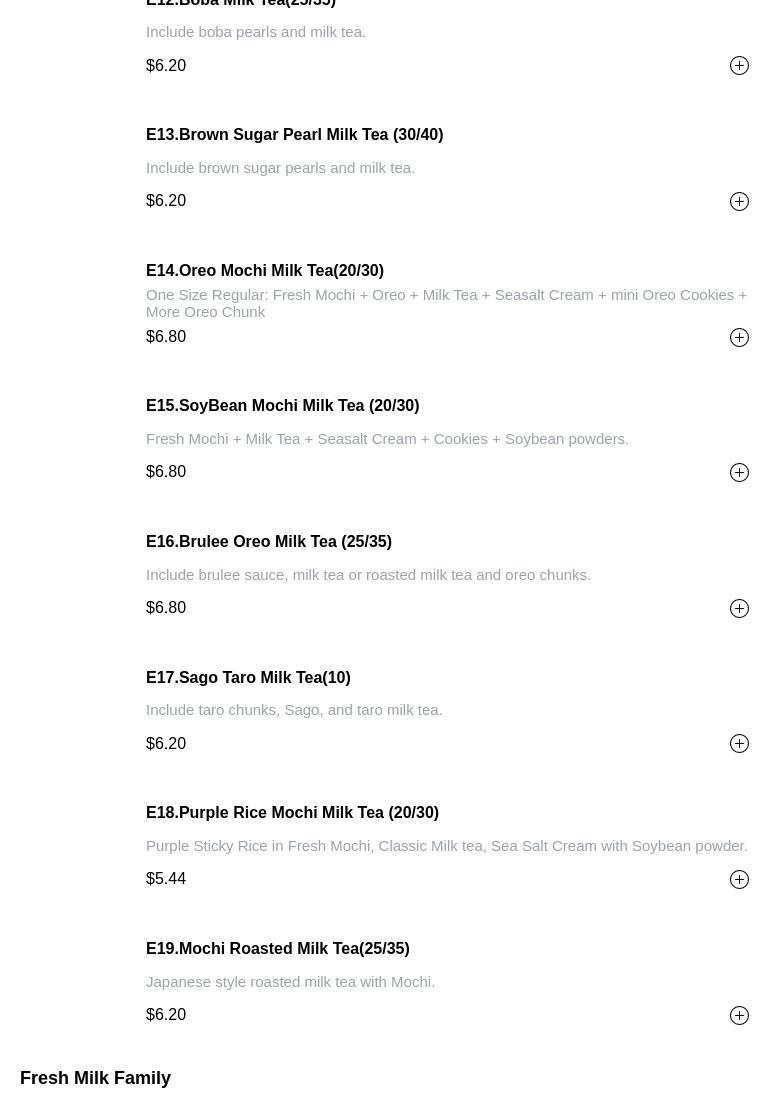Click the E18 price $5.44
The width and height of the screenshot is (780, 1120).
click(x=166, y=879)
